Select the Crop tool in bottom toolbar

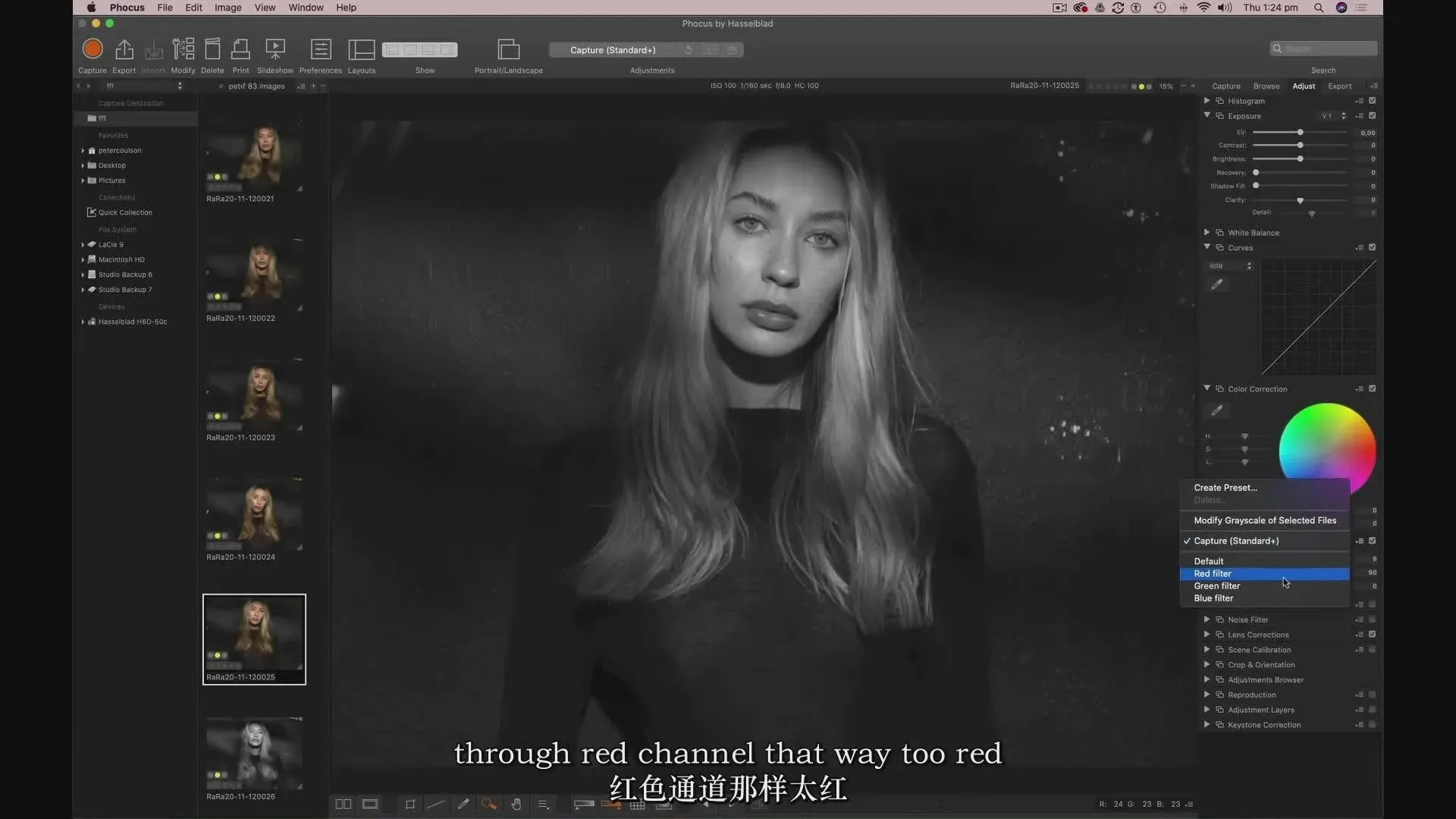pyautogui.click(x=410, y=804)
